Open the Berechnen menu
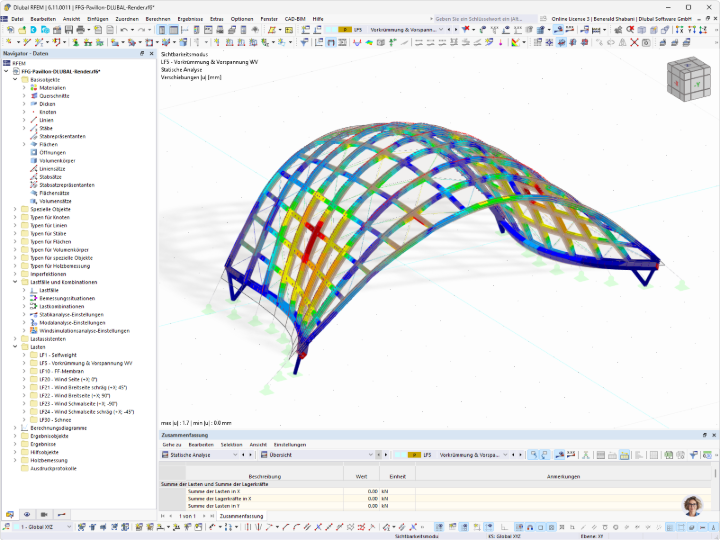 coord(158,19)
